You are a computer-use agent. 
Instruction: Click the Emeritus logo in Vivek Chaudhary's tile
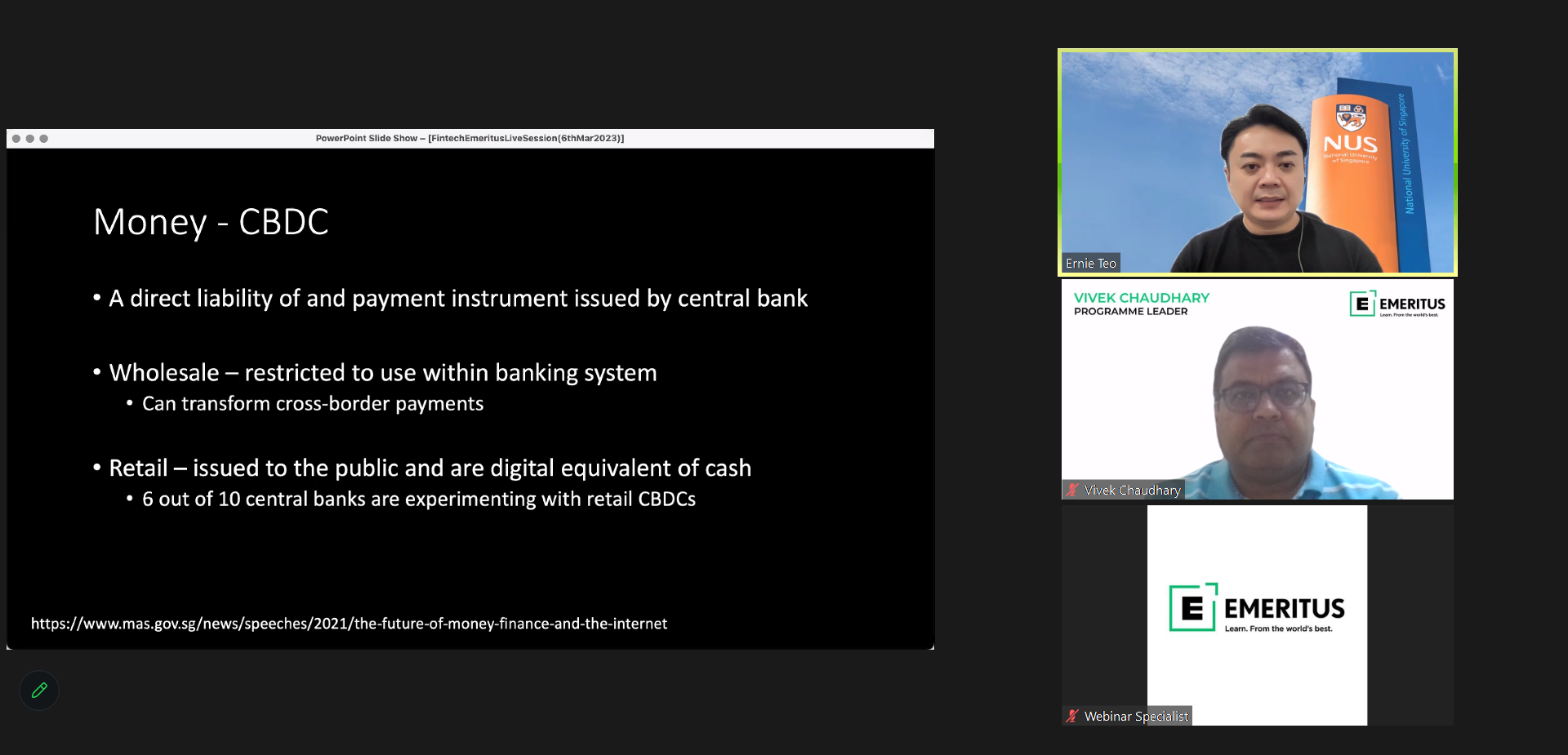(1397, 304)
